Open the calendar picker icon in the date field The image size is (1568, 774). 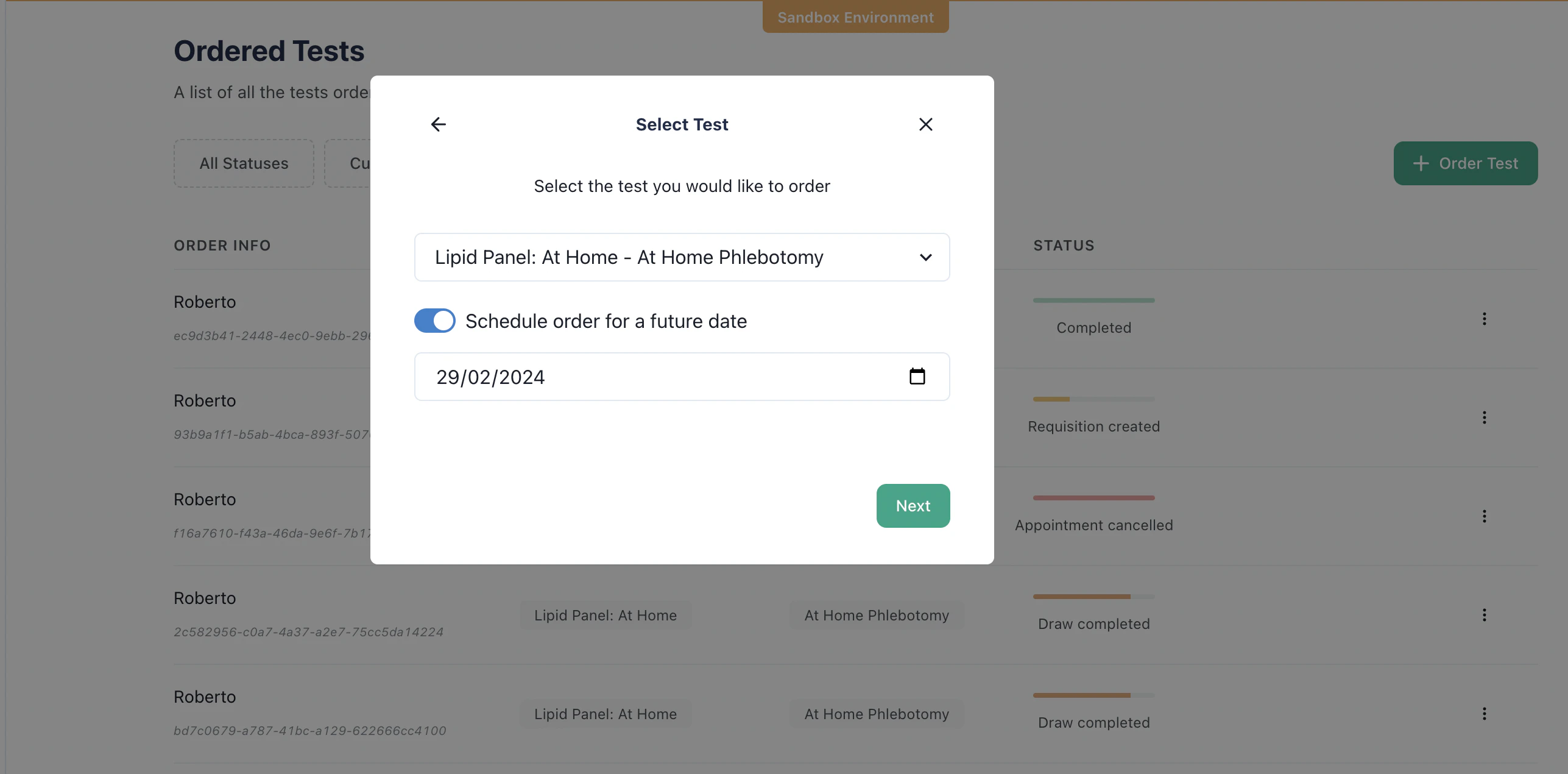point(917,377)
